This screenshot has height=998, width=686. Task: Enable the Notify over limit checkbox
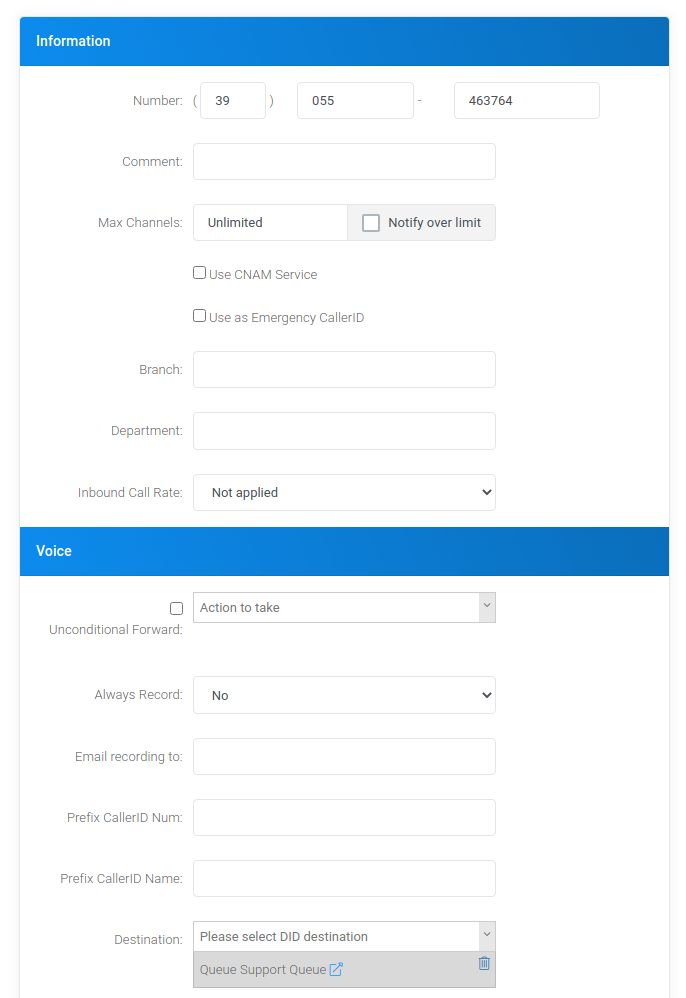coord(370,223)
